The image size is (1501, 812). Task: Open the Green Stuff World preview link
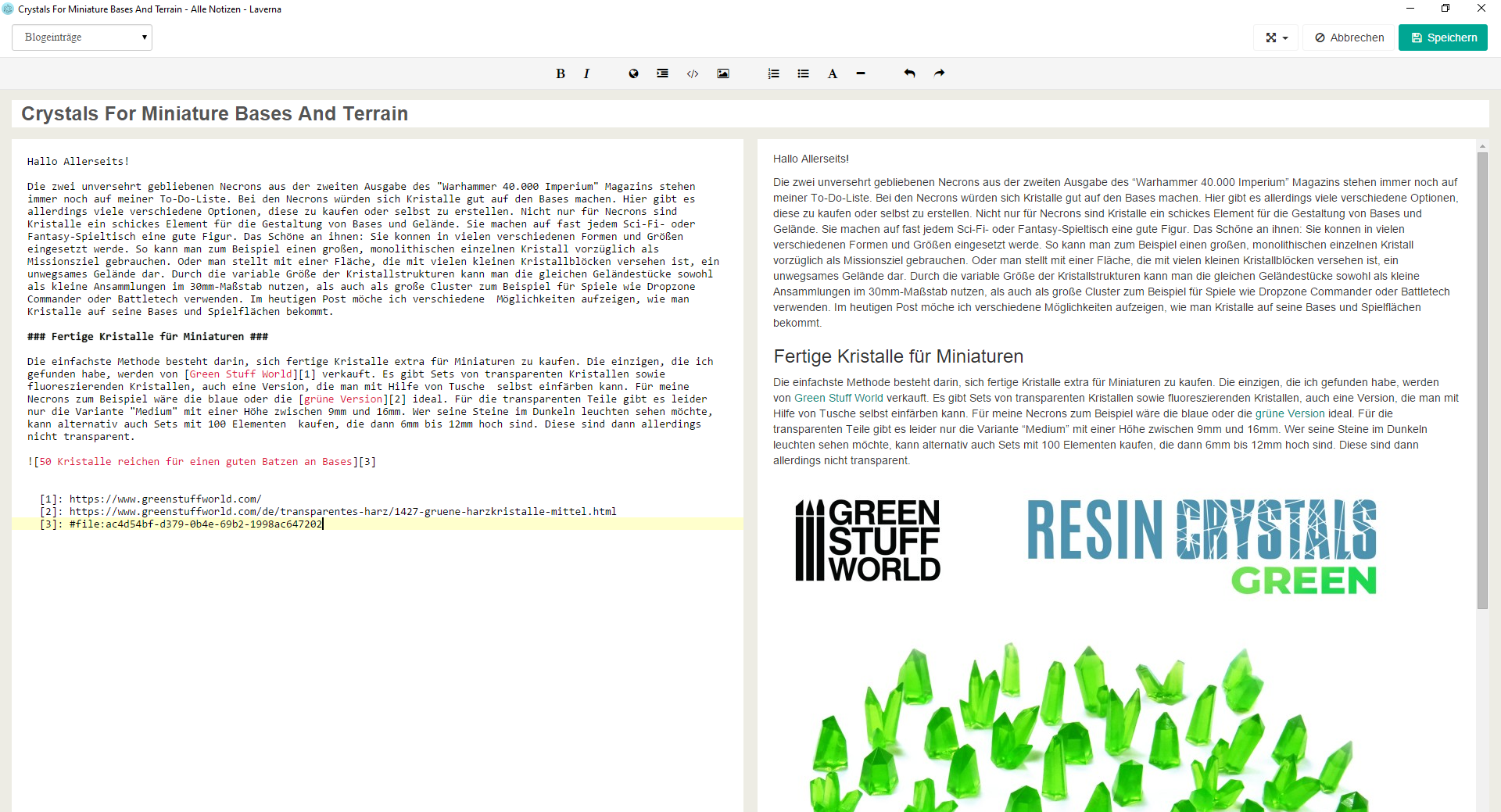838,398
